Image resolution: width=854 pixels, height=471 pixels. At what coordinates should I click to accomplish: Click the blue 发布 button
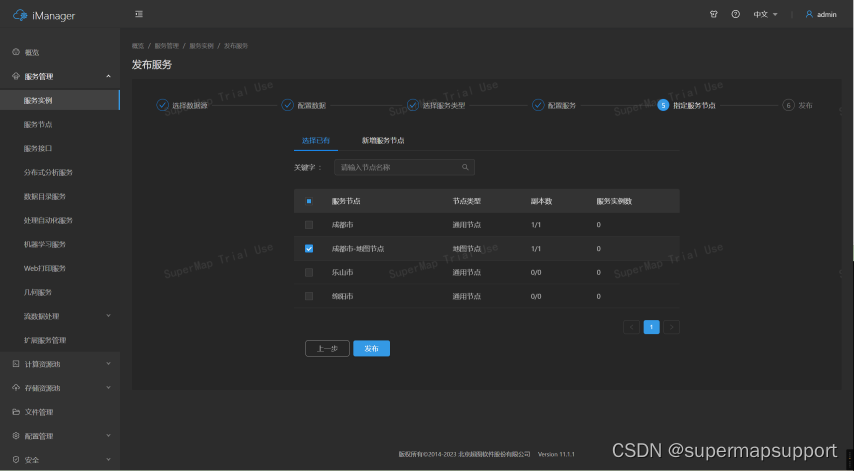click(371, 348)
